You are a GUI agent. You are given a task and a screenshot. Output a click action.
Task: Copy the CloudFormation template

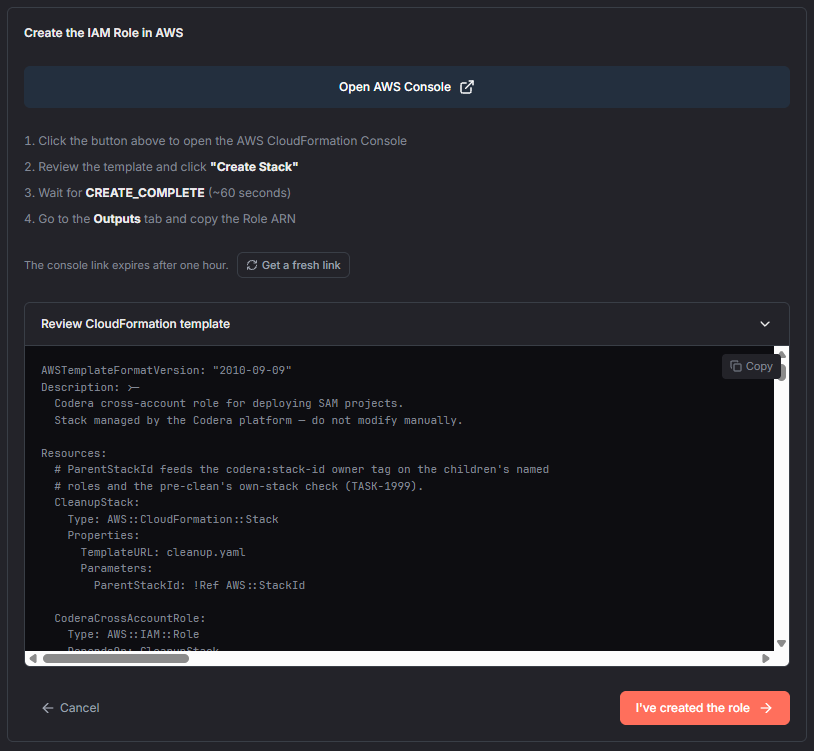(x=751, y=366)
